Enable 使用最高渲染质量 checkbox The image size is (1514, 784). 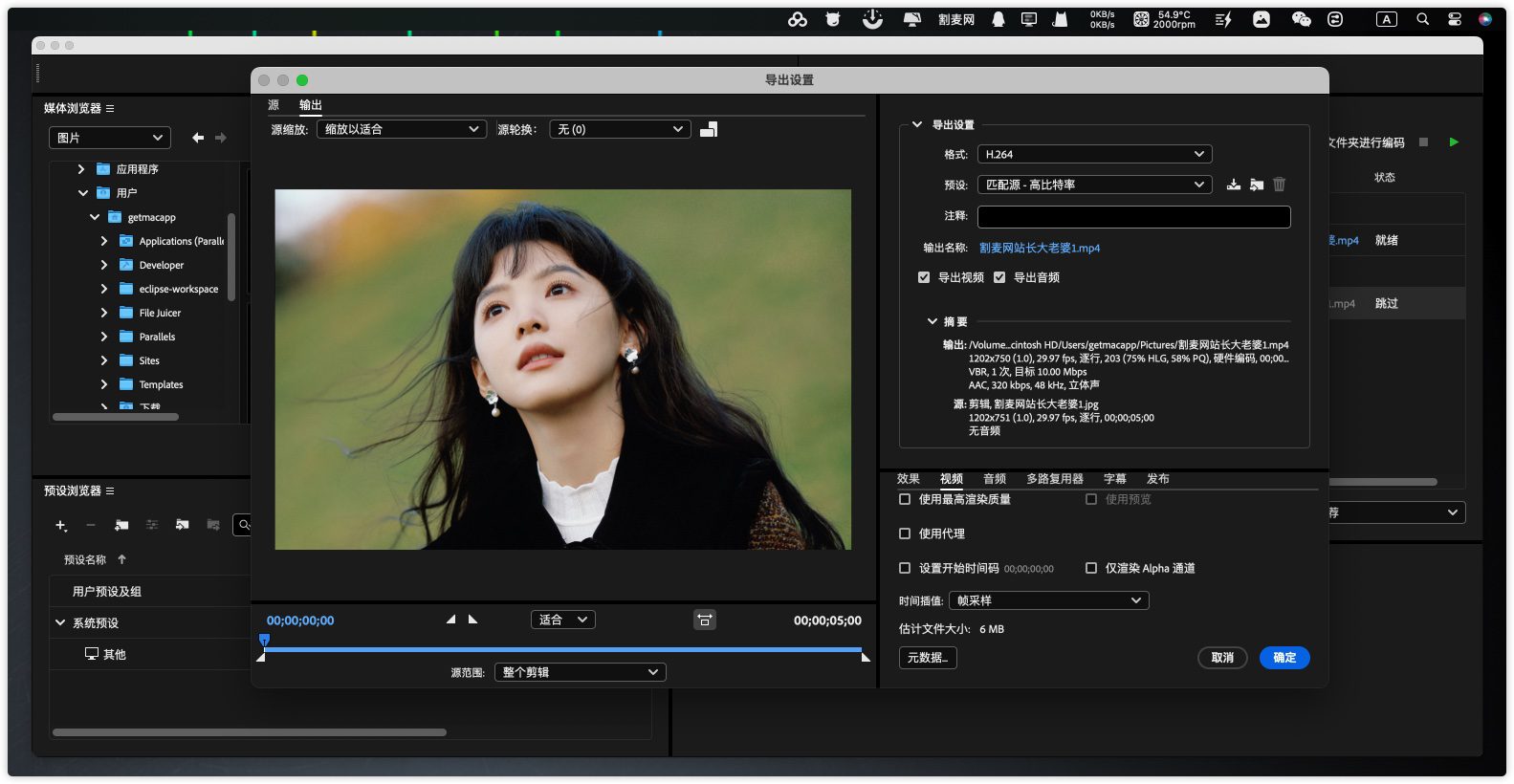coord(905,499)
